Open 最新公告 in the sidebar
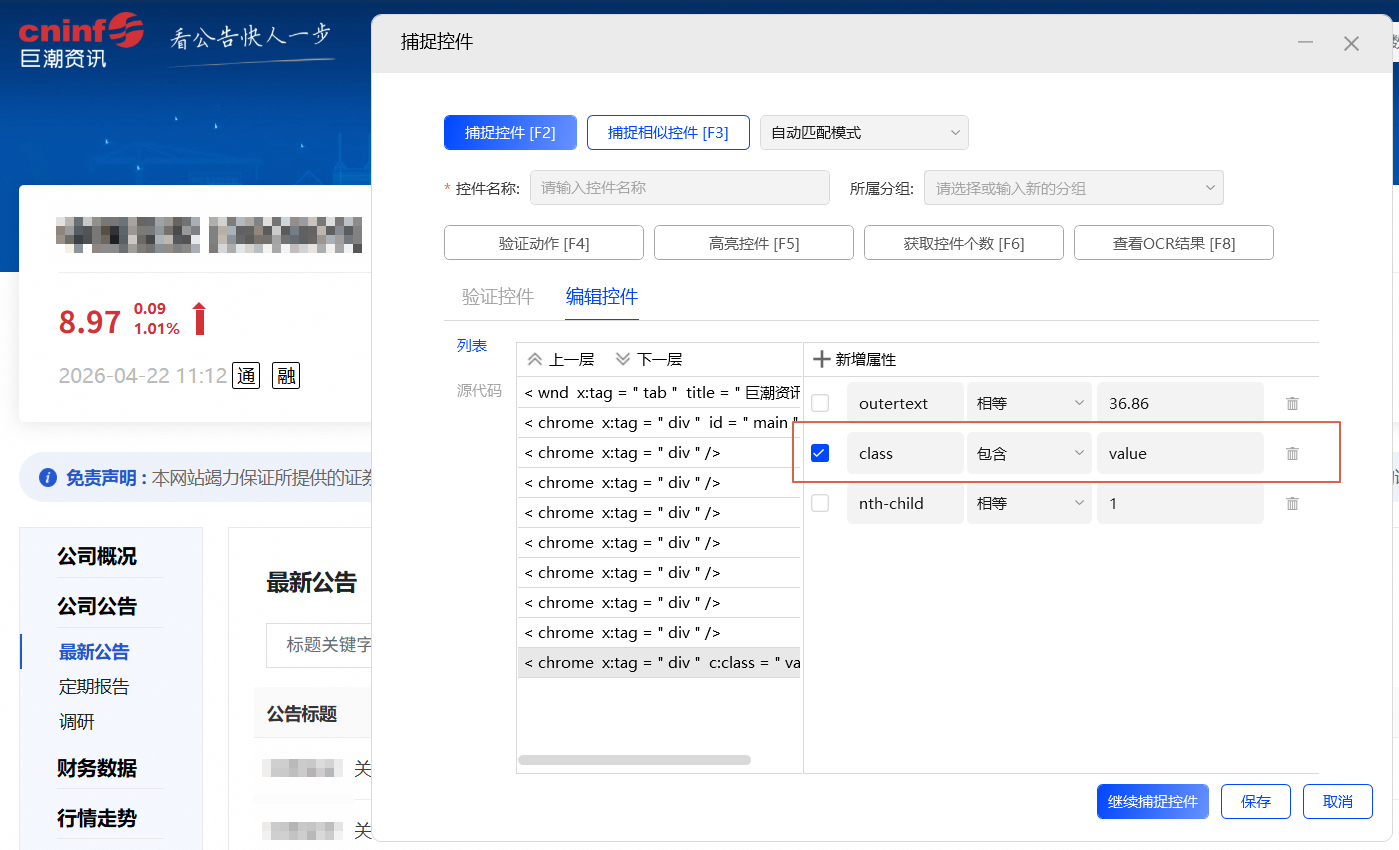 [94, 652]
